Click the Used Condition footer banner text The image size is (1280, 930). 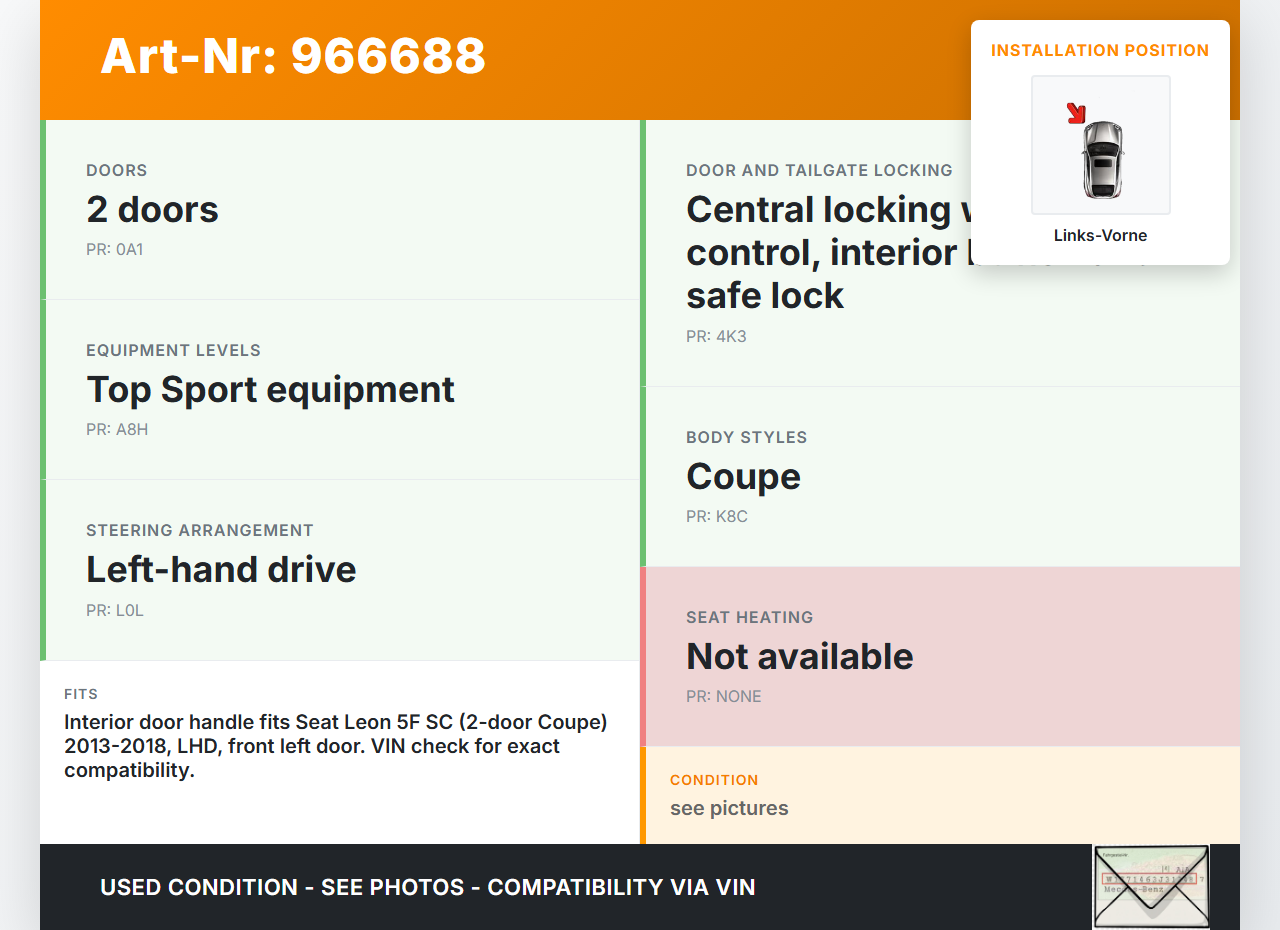point(428,887)
